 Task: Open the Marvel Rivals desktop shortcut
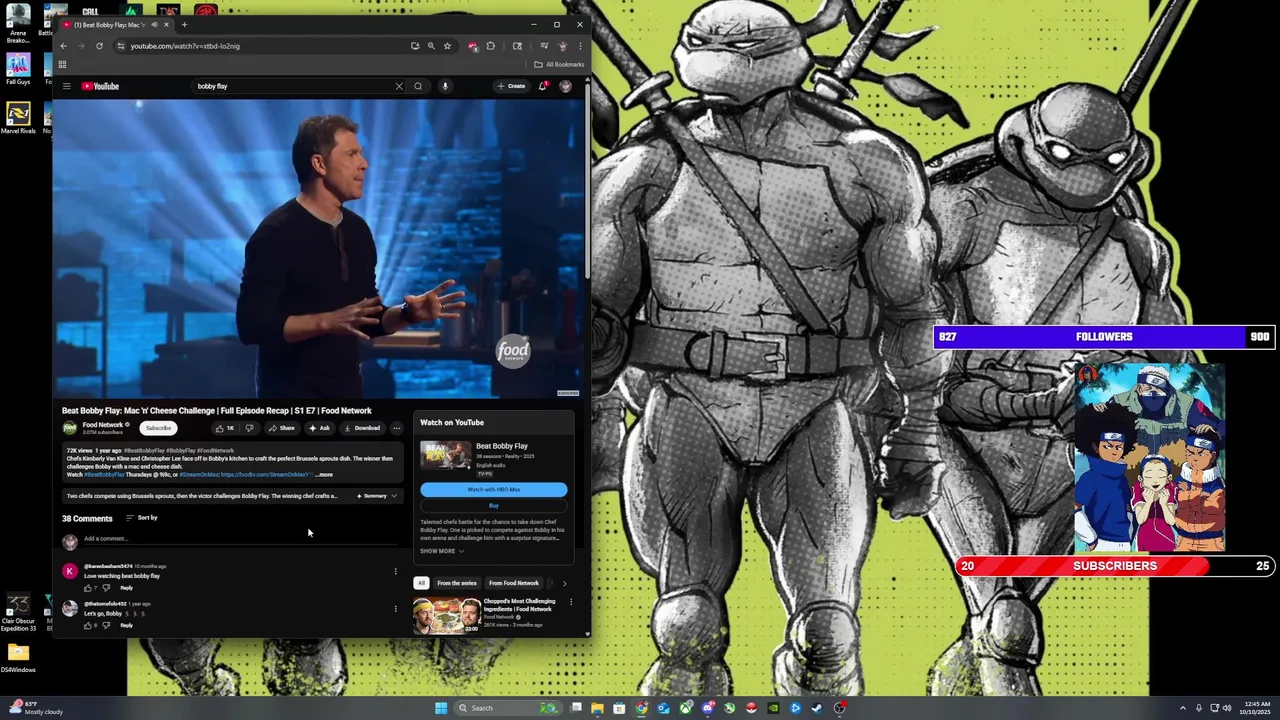18,118
